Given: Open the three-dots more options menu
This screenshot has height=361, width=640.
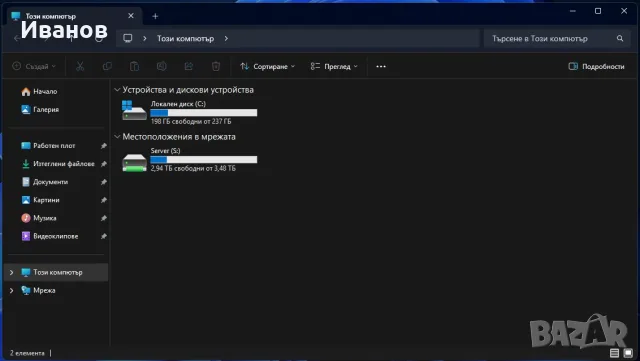Looking at the screenshot, I should click(x=381, y=67).
